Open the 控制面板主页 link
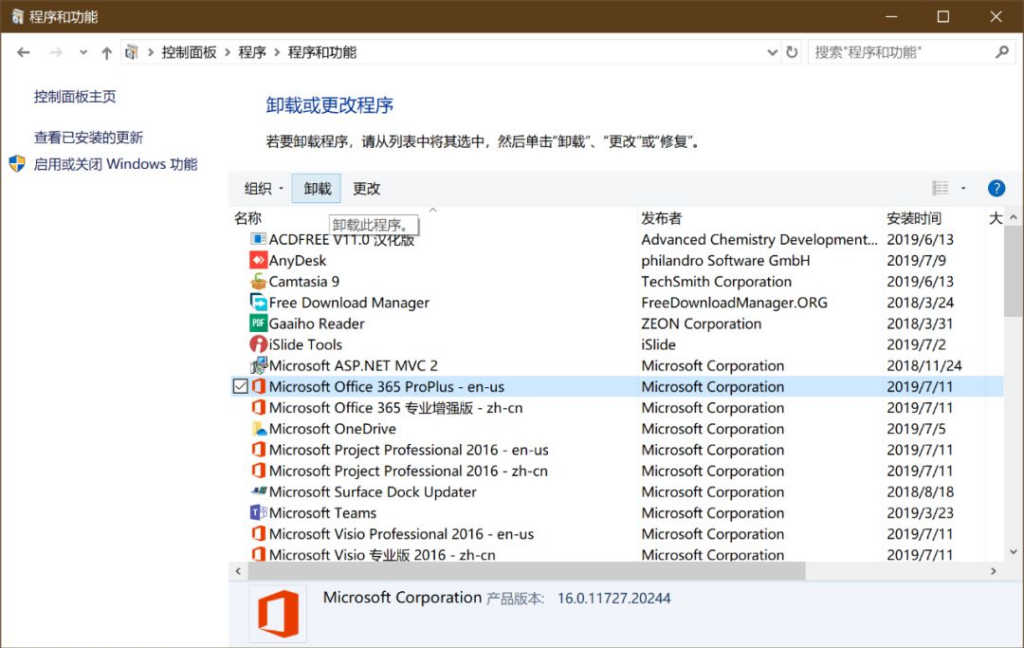The image size is (1024, 648). point(75,97)
